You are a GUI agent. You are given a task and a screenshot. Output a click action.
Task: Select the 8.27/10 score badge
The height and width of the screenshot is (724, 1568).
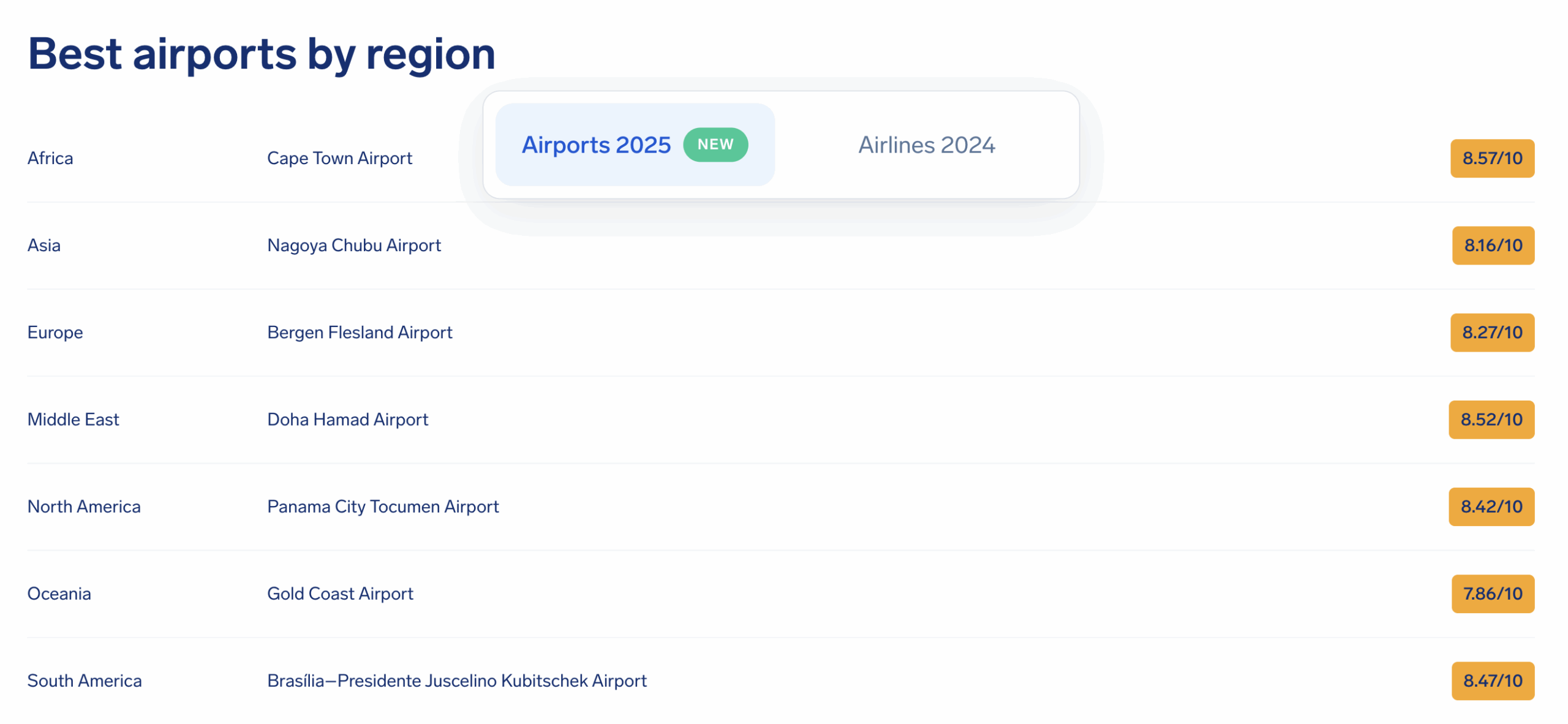tap(1491, 333)
